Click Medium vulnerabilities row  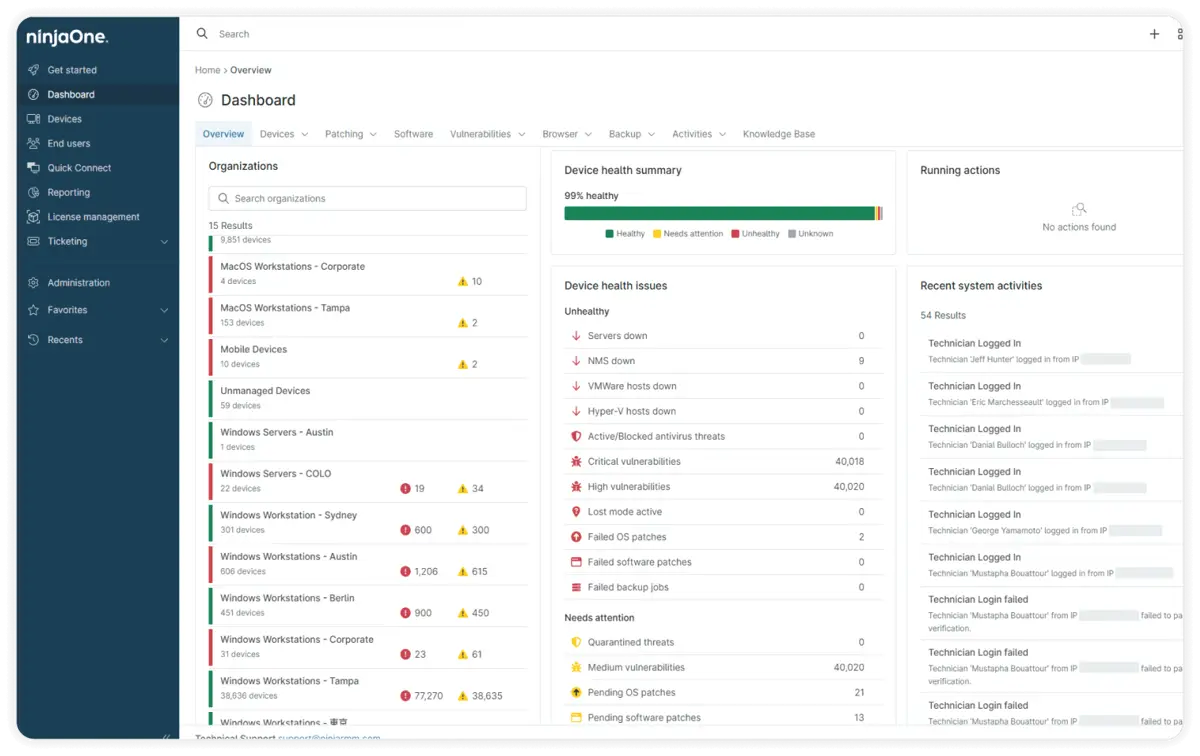724,667
